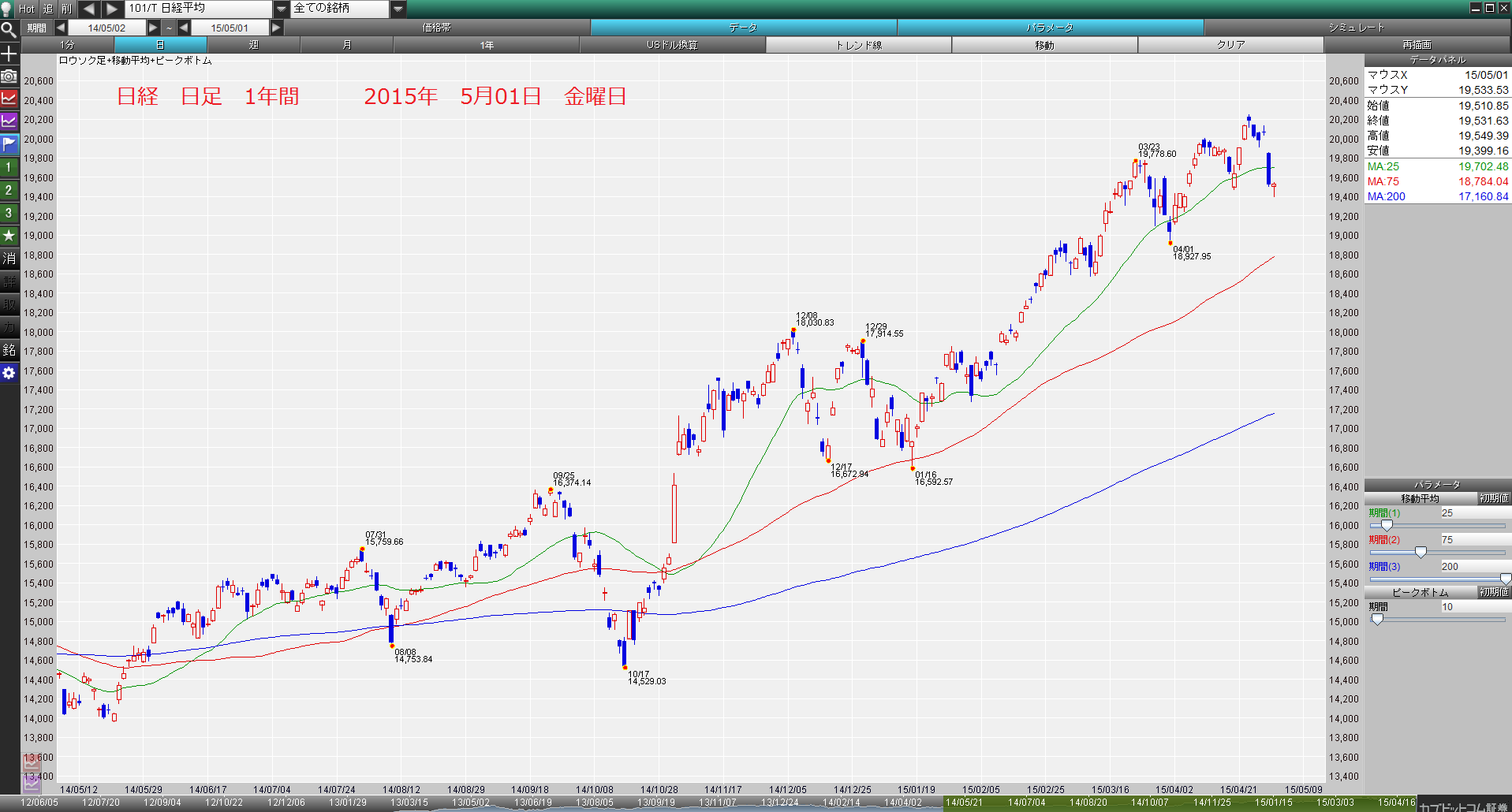Click the green star favorites icon
The width and height of the screenshot is (1512, 812).
(x=9, y=236)
